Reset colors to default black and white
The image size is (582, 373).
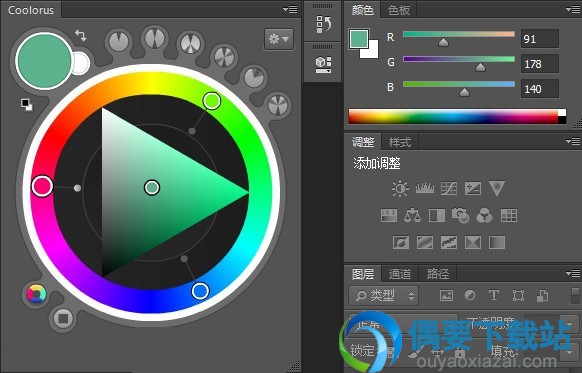(x=26, y=105)
